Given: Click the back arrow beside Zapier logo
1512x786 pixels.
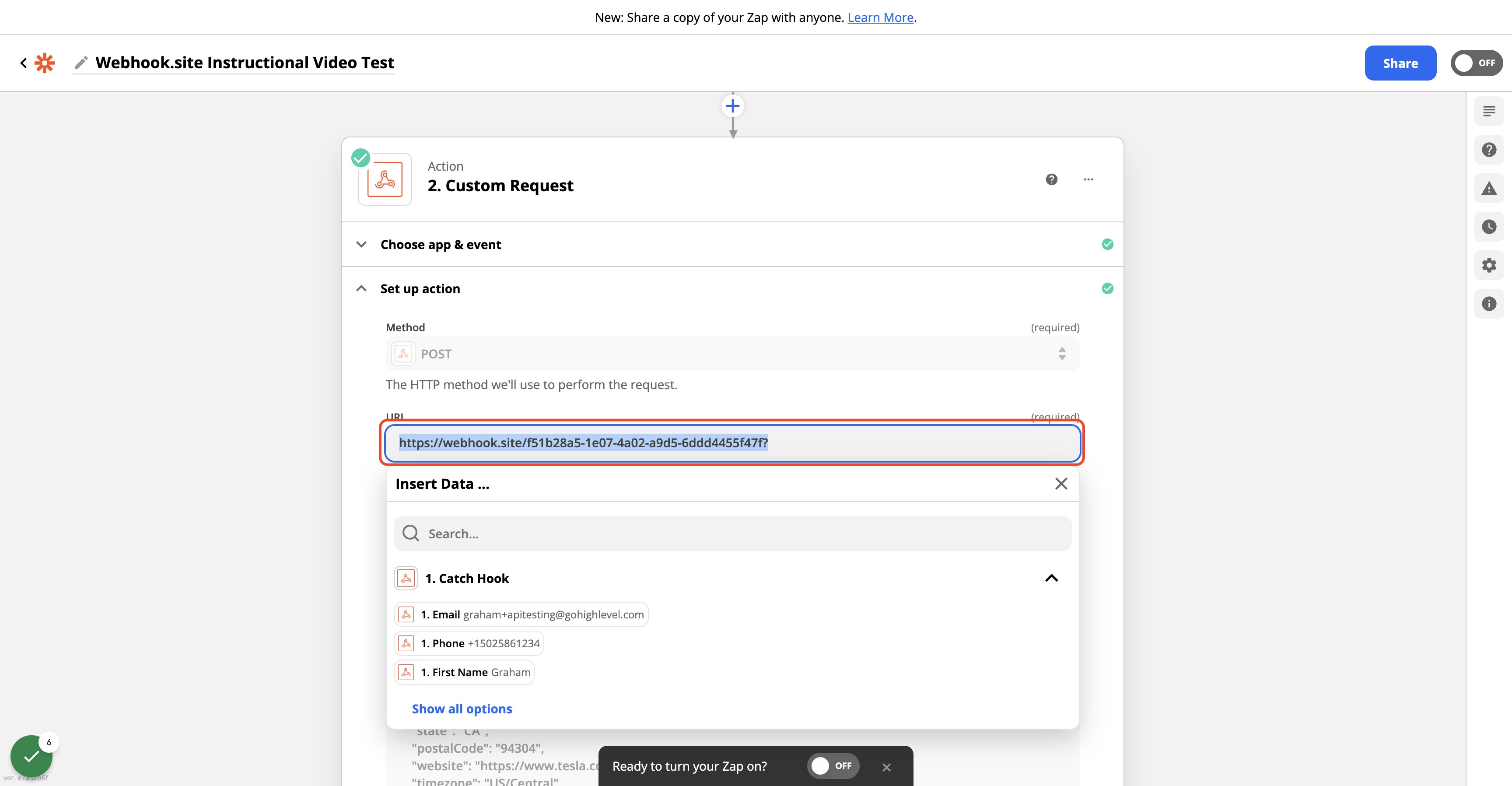Looking at the screenshot, I should [x=24, y=63].
